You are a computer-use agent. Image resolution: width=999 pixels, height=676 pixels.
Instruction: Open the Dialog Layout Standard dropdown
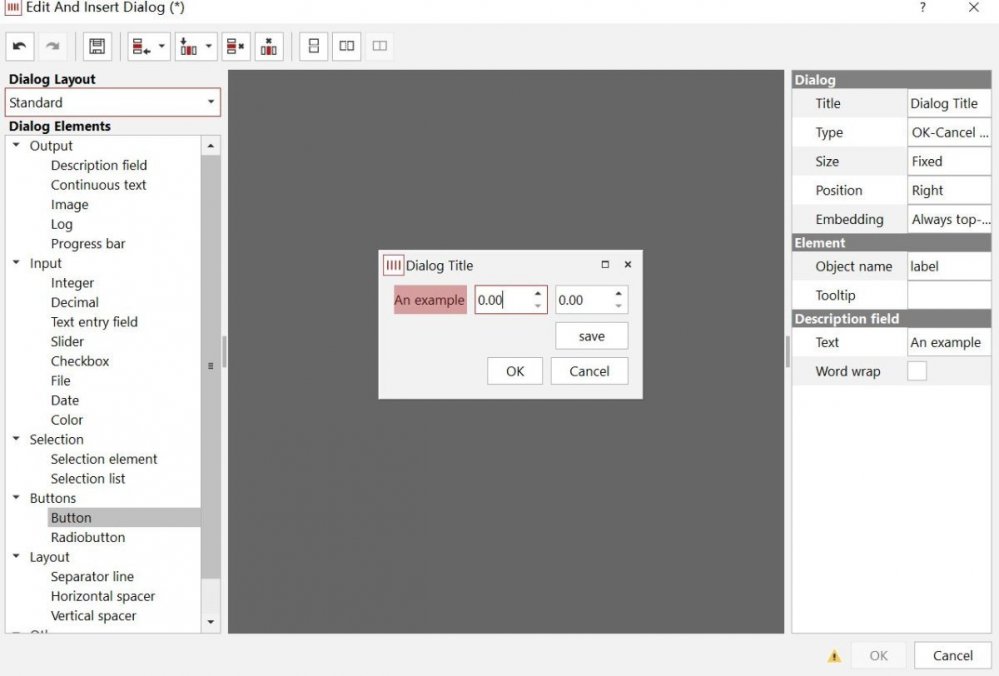point(112,102)
